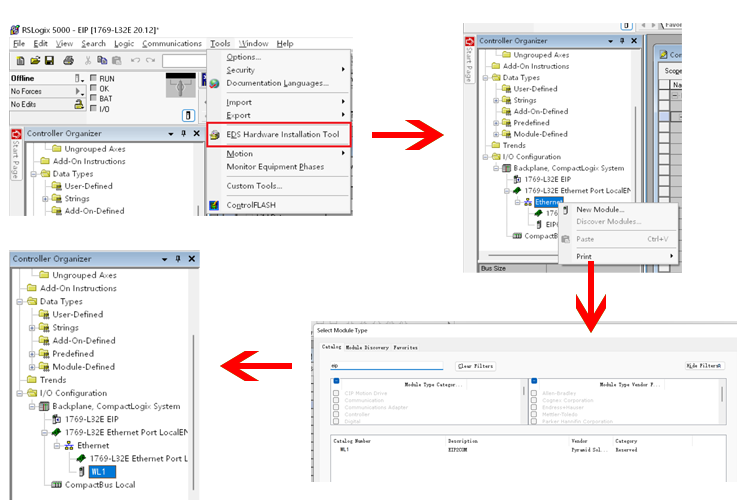Screen dimensions: 750x500
Task: Collapse the Ethernet node in the bottom-left tree
Action: [x=56, y=445]
